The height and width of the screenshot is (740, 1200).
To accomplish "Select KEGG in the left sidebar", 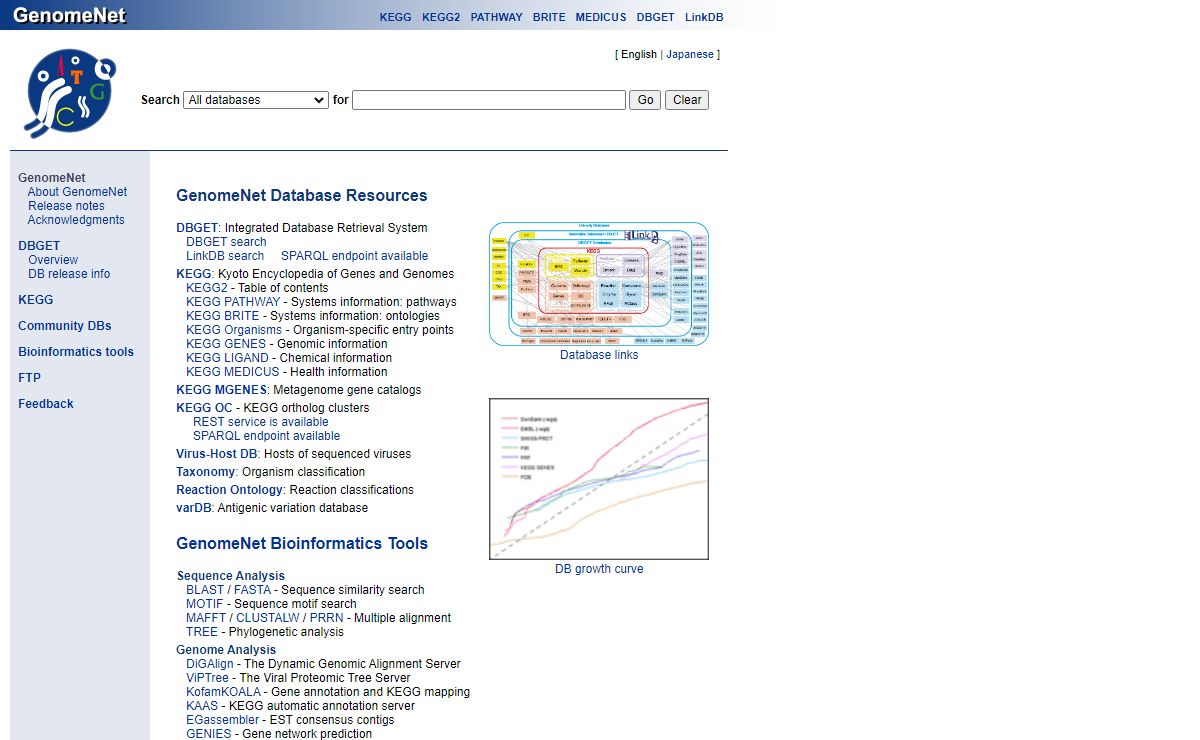I will [x=36, y=300].
